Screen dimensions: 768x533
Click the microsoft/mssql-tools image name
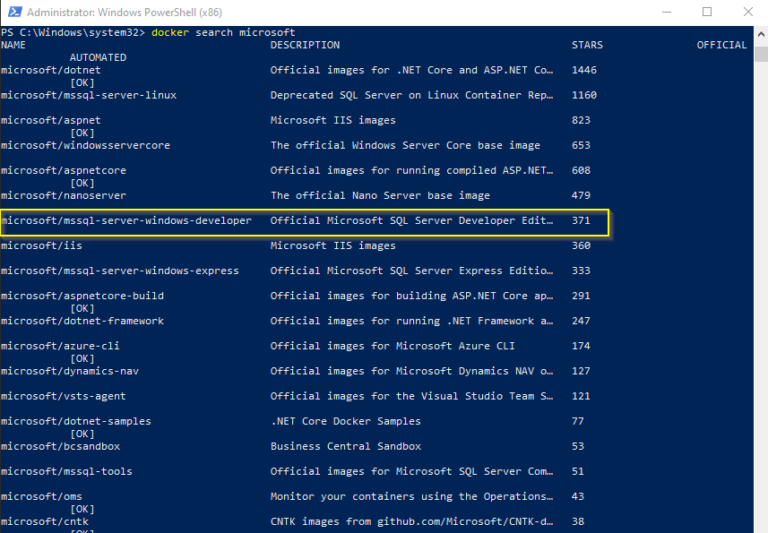click(66, 471)
